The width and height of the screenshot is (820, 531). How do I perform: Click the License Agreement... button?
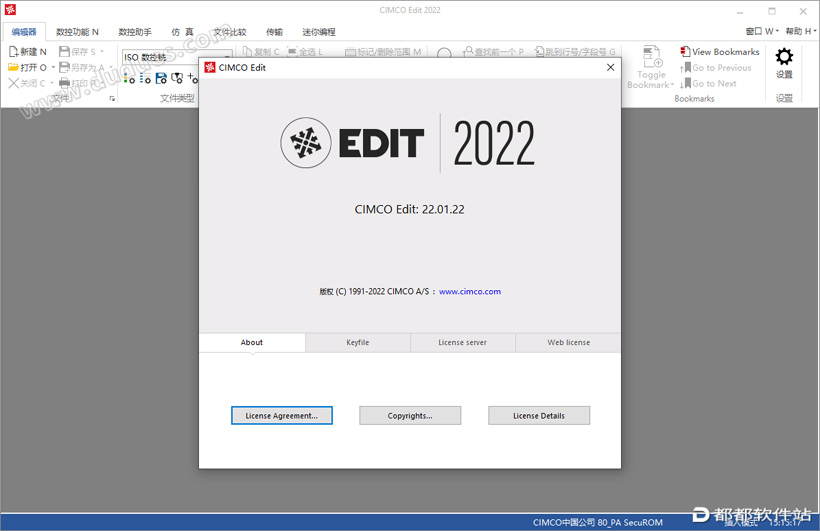point(282,415)
